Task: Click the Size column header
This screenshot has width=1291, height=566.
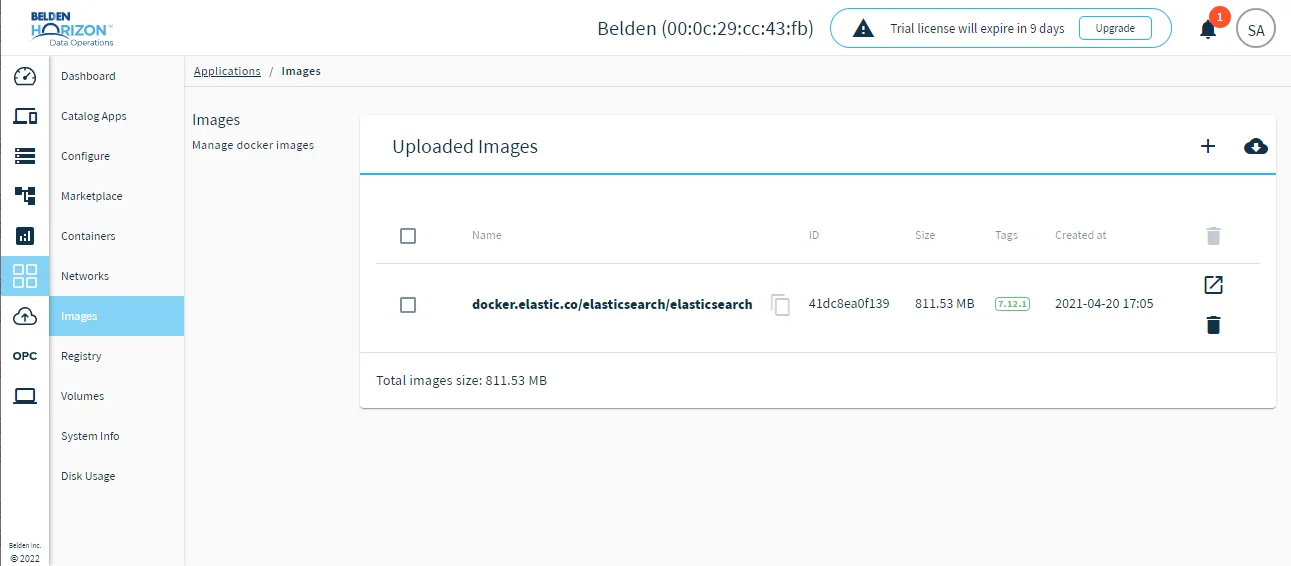Action: point(925,235)
